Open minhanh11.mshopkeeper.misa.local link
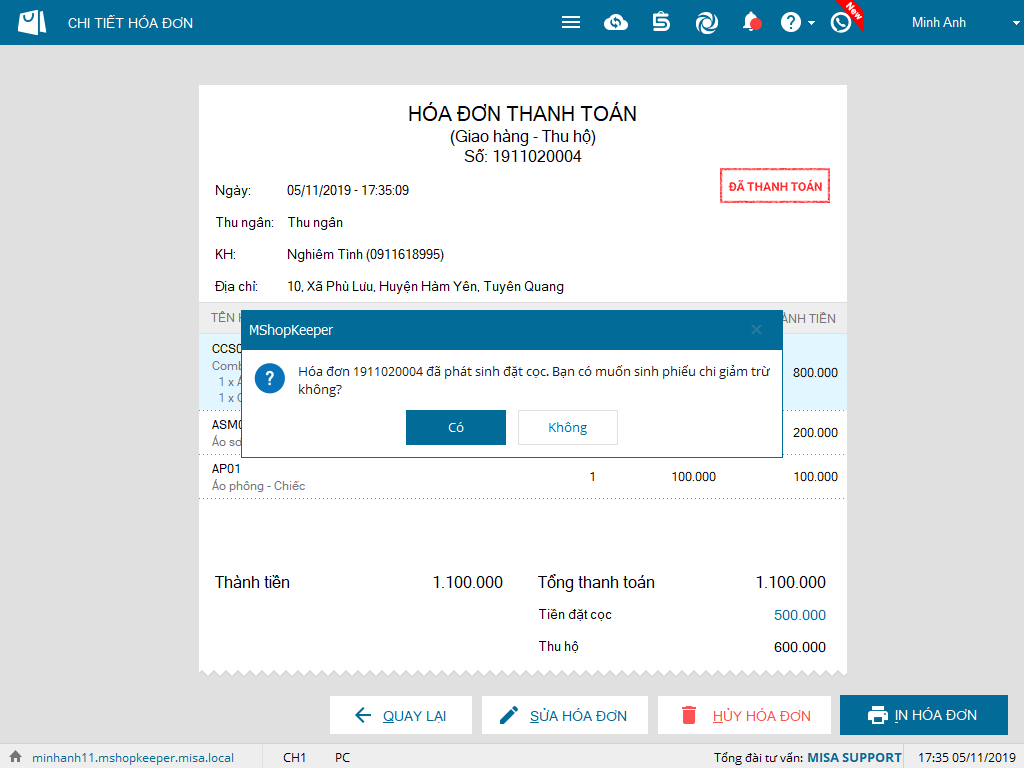Screen dimensions: 1024x768 pyautogui.click(x=133, y=758)
